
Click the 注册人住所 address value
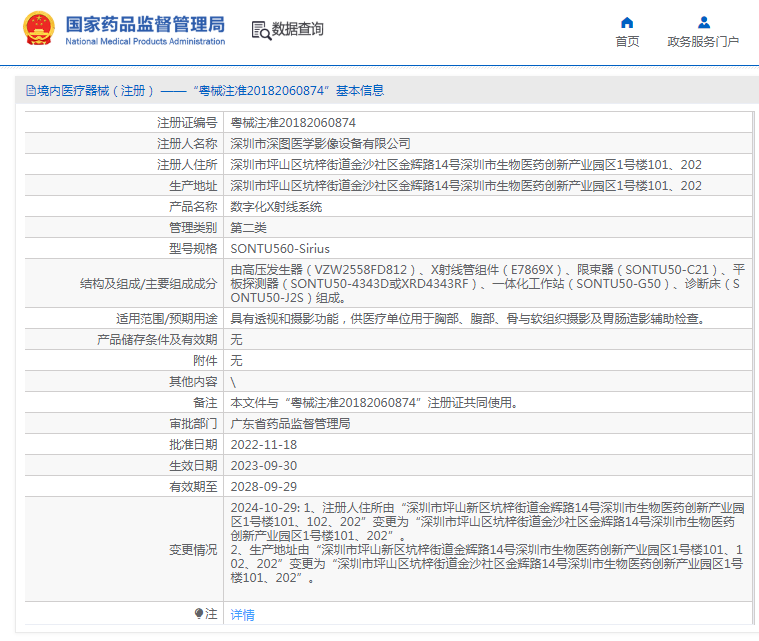[466, 165]
